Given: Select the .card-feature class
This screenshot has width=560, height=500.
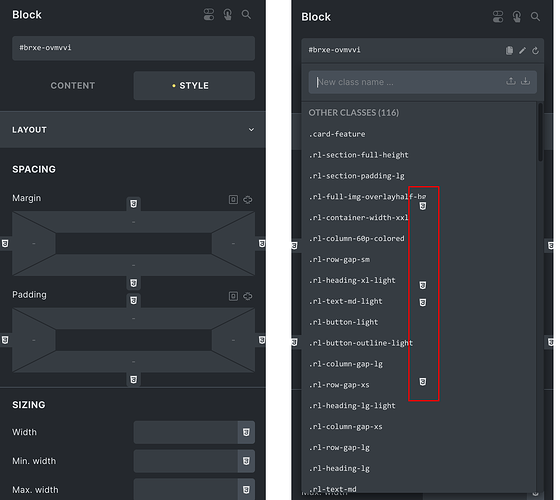Looking at the screenshot, I should (337, 134).
